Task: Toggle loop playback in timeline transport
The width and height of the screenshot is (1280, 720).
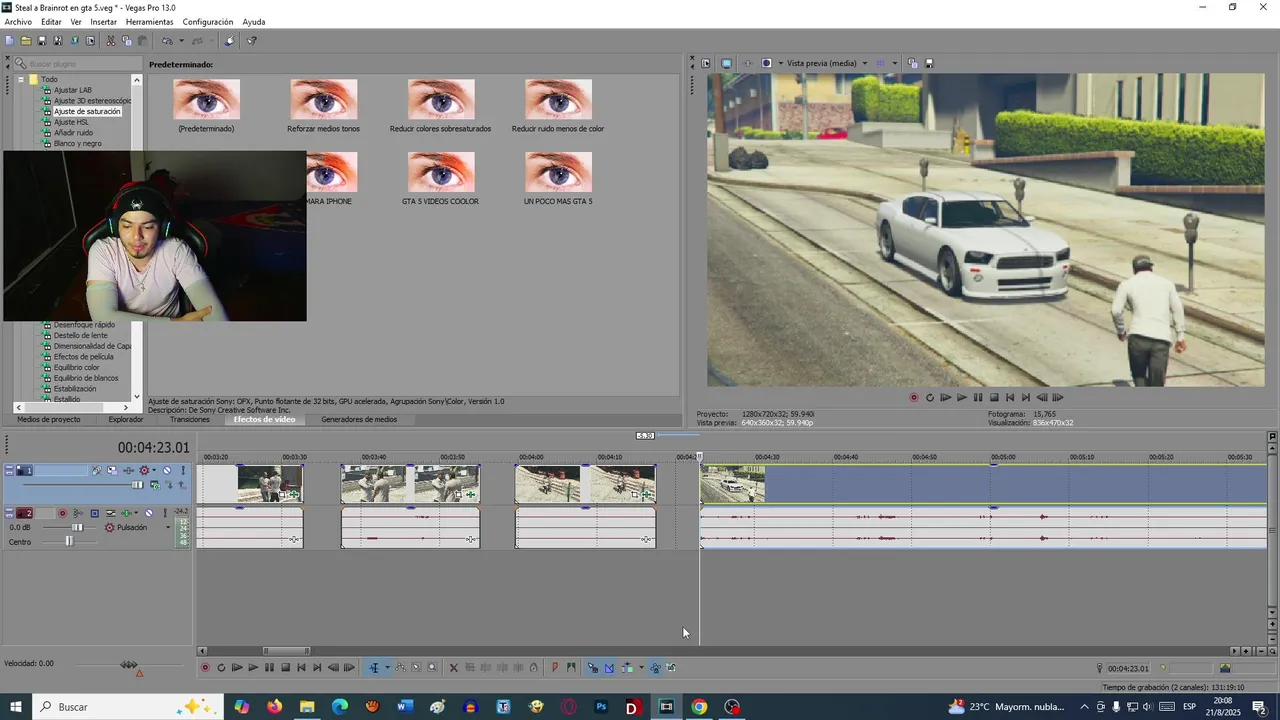Action: coord(221,668)
